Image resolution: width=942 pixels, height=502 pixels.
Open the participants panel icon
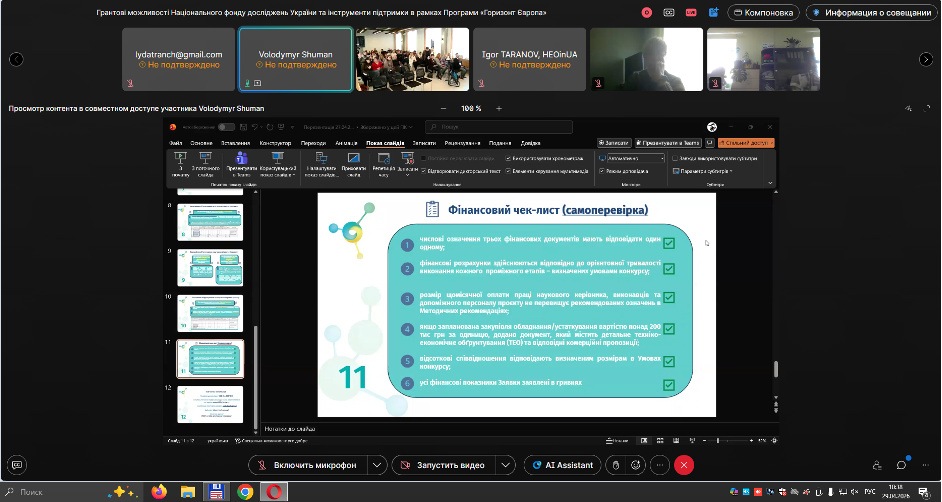(877, 465)
